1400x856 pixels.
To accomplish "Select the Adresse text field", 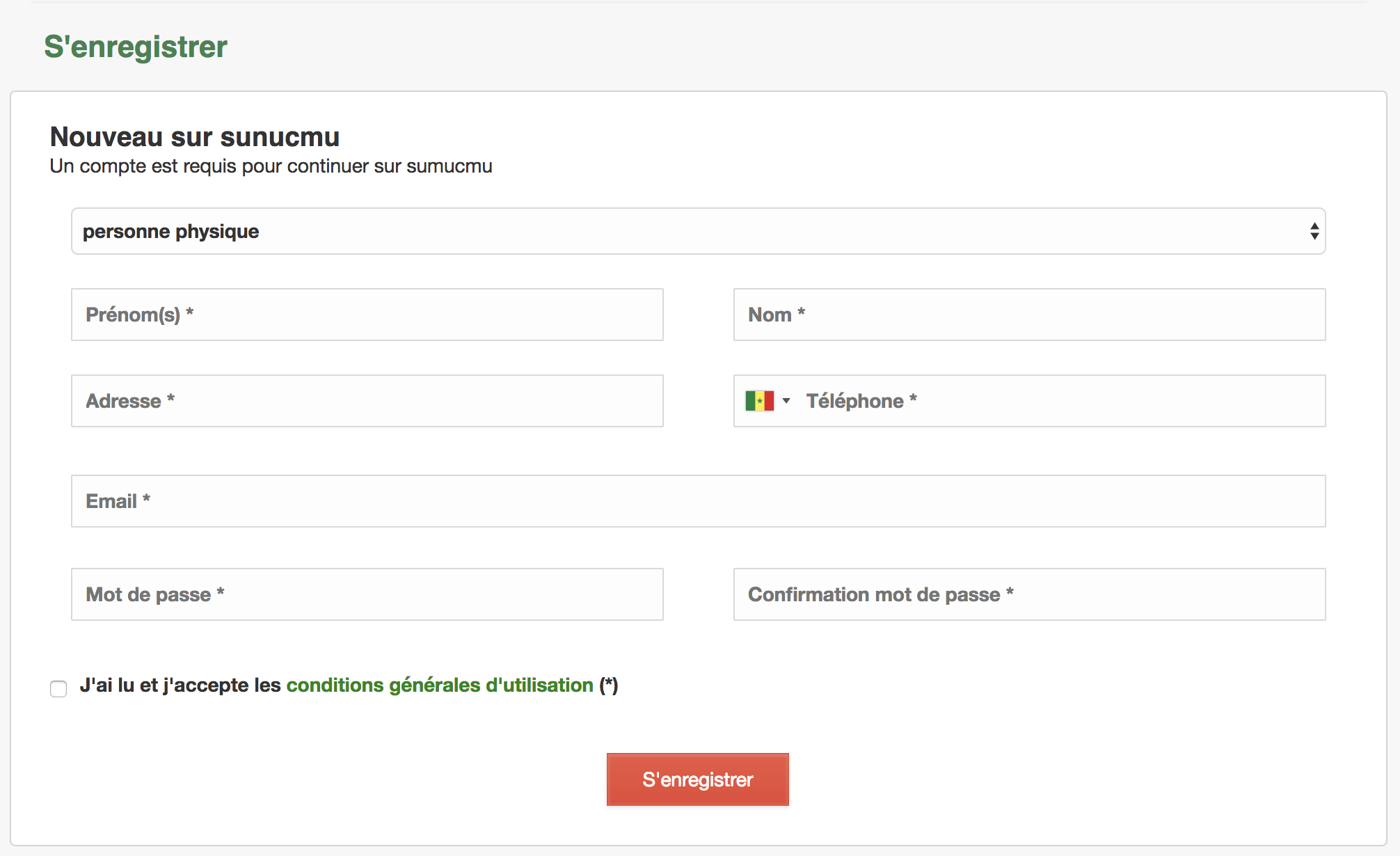I will 367,401.
